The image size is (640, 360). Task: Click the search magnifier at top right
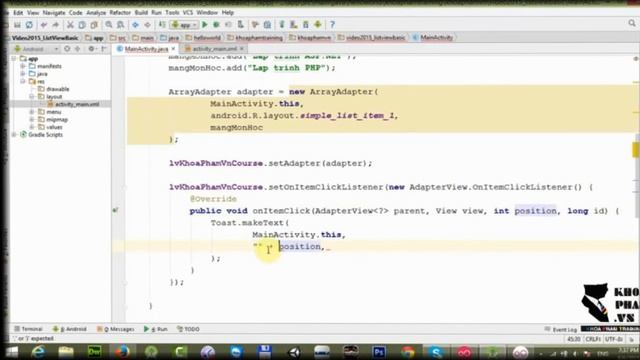[x=632, y=24]
